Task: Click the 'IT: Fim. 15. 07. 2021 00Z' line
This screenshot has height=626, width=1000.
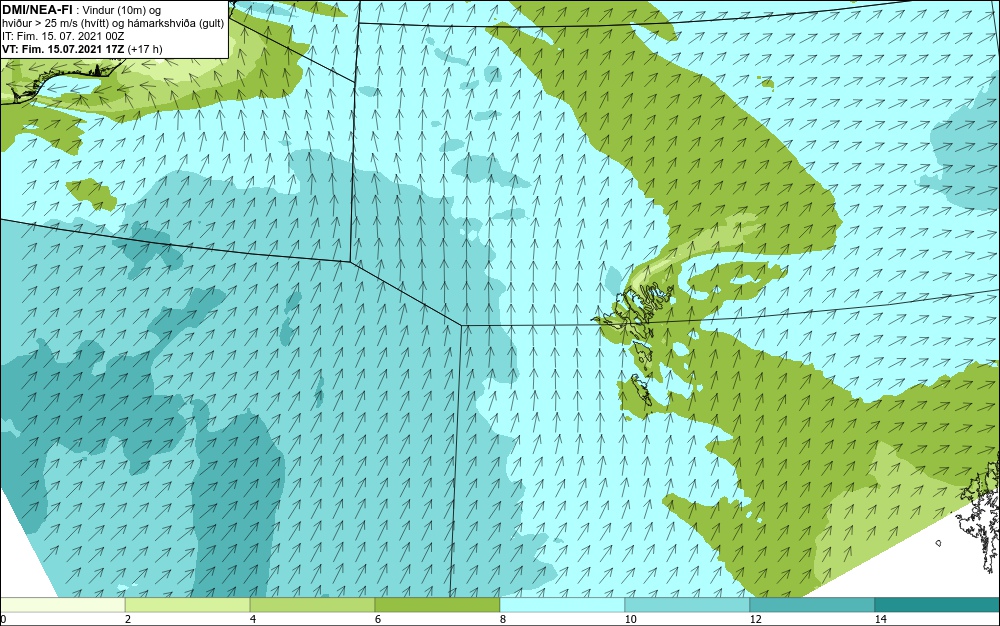Action: (x=62, y=36)
